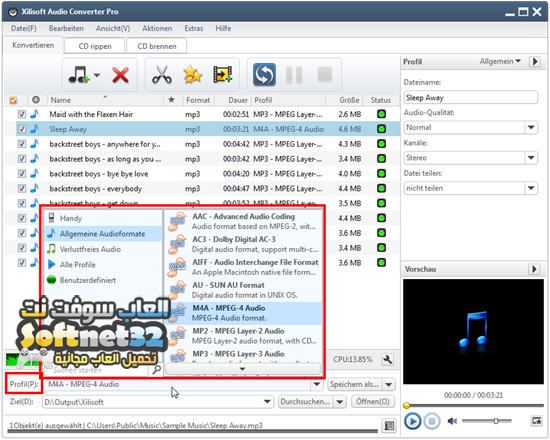Click the Handy phone category icon

coord(51,218)
